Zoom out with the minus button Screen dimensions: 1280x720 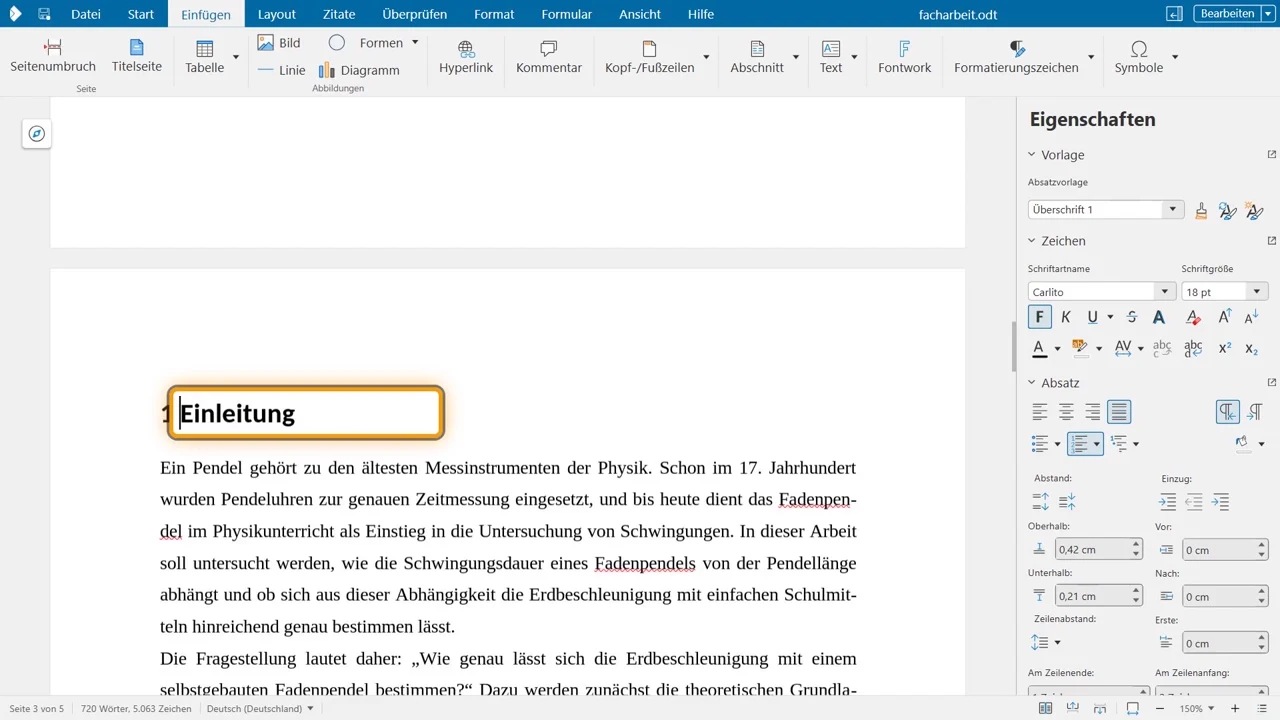pos(1159,708)
